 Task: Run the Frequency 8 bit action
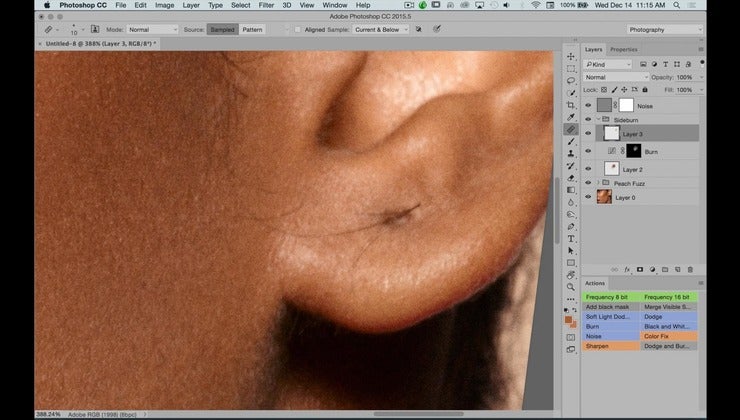tap(611, 297)
